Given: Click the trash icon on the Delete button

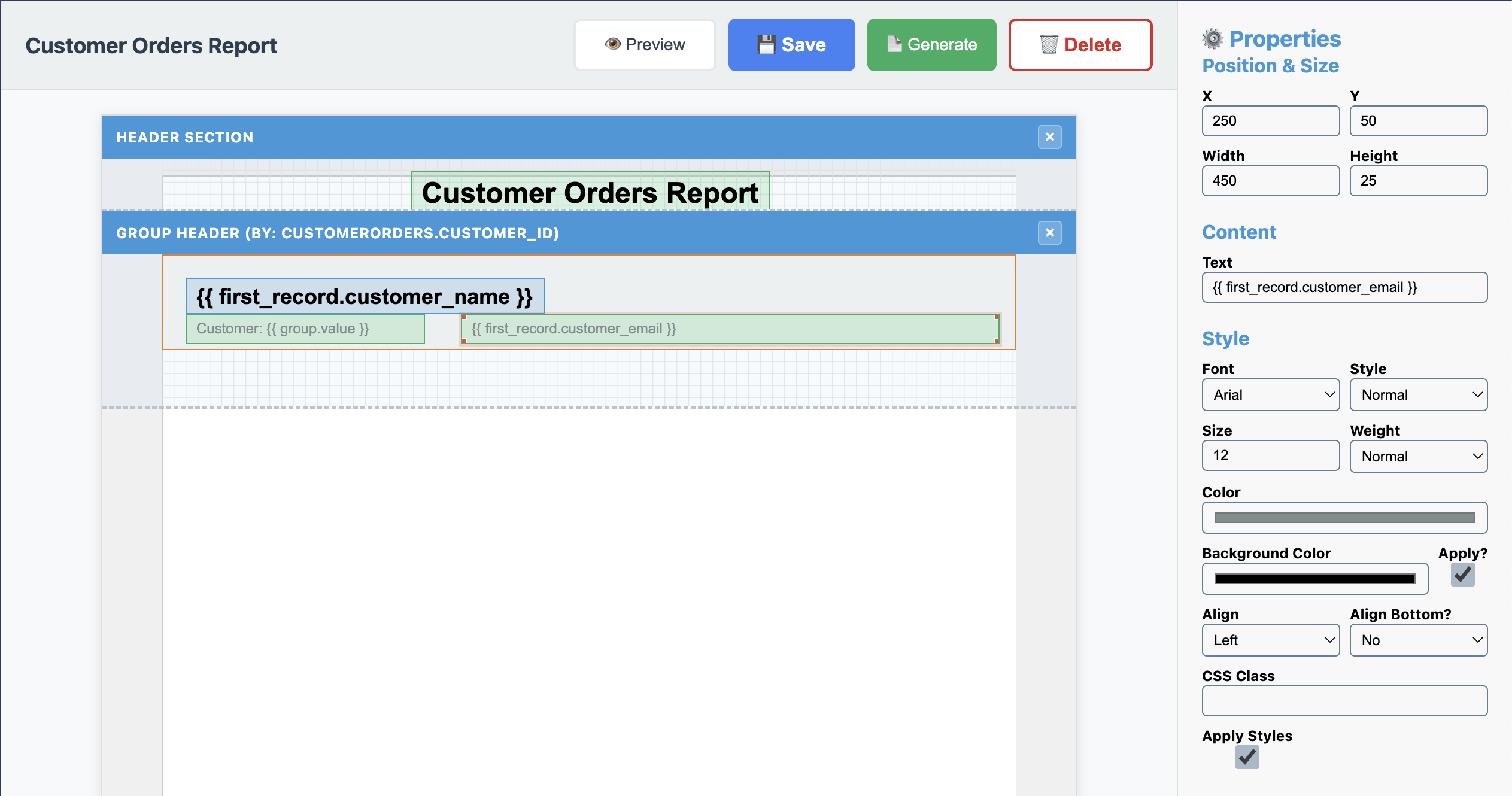Looking at the screenshot, I should click(1049, 44).
